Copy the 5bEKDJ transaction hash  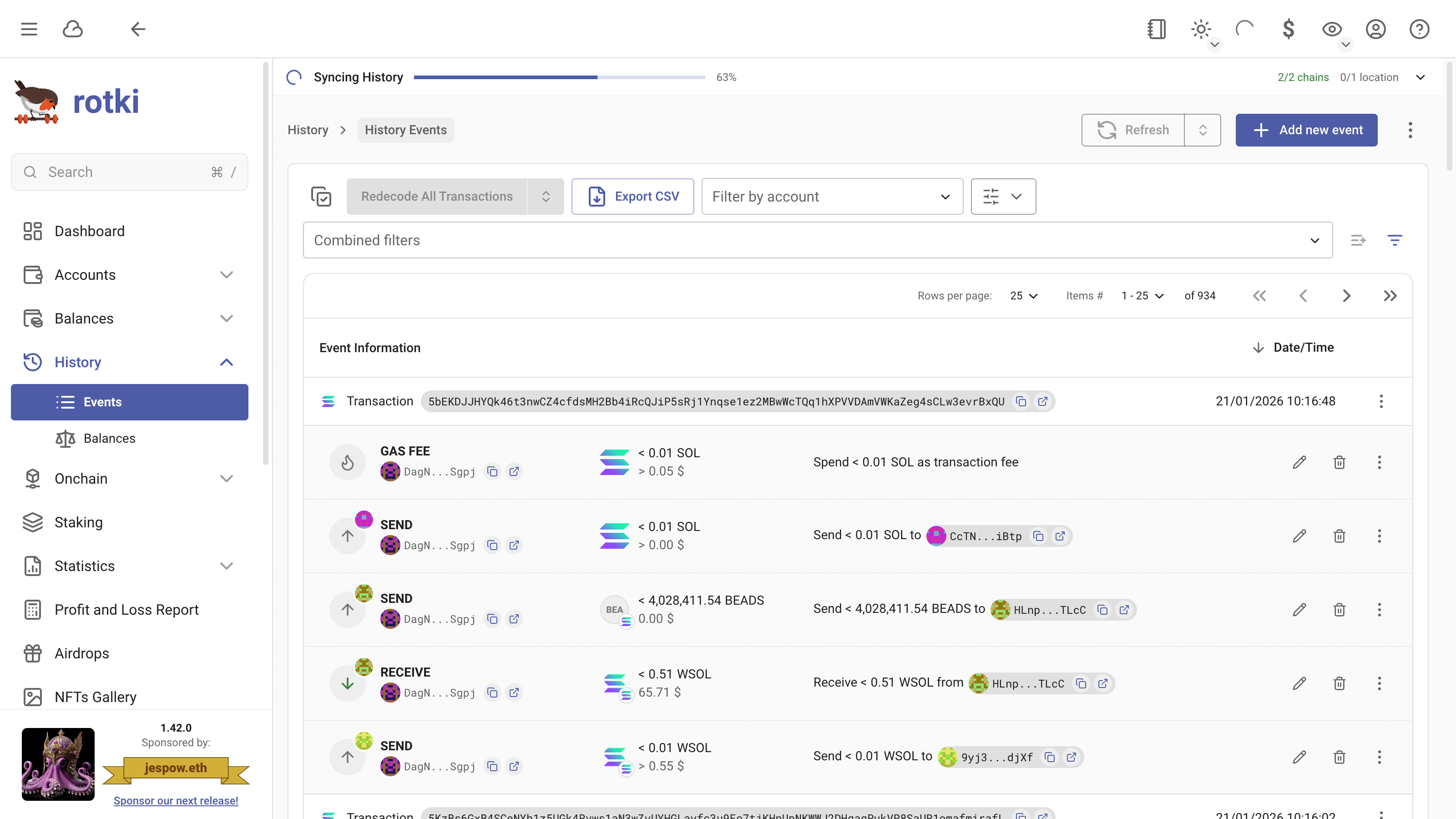pyautogui.click(x=1021, y=401)
